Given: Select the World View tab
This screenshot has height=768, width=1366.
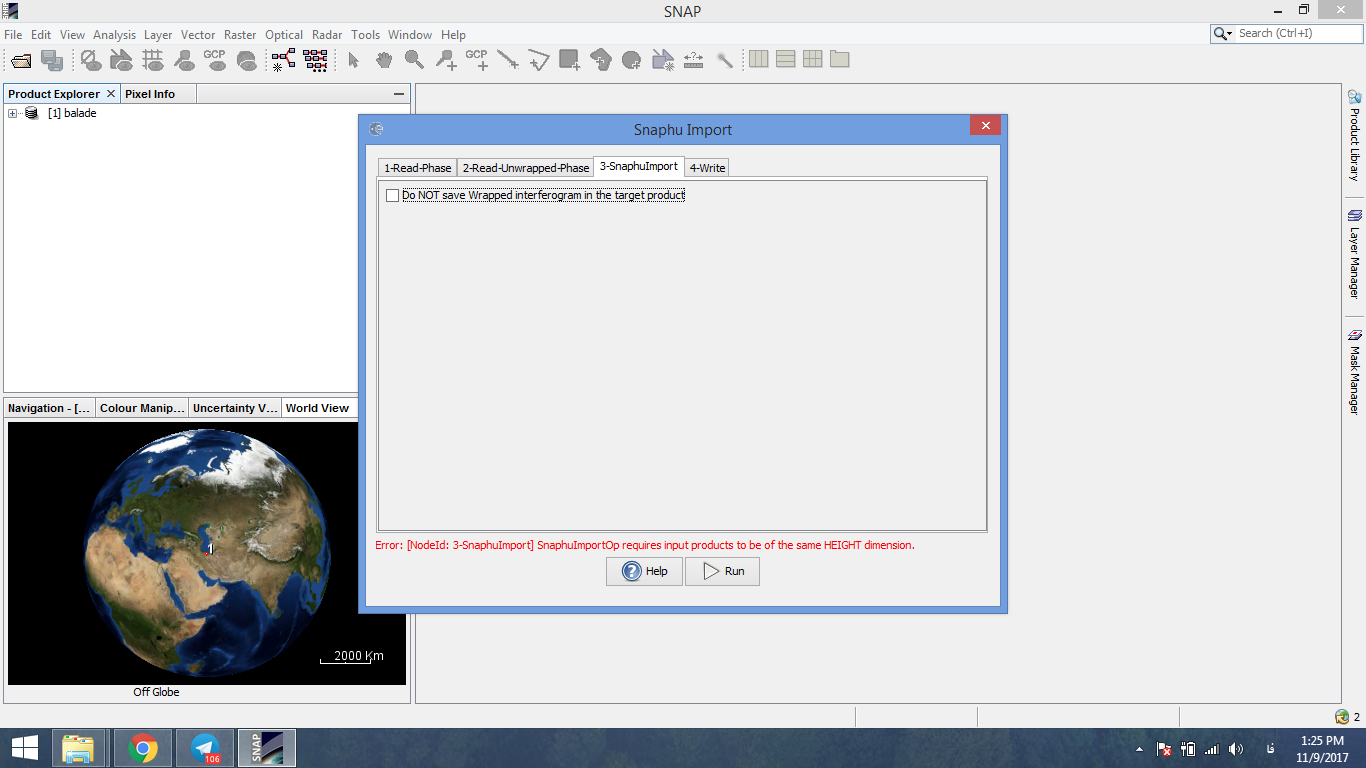Looking at the screenshot, I should pos(317,408).
